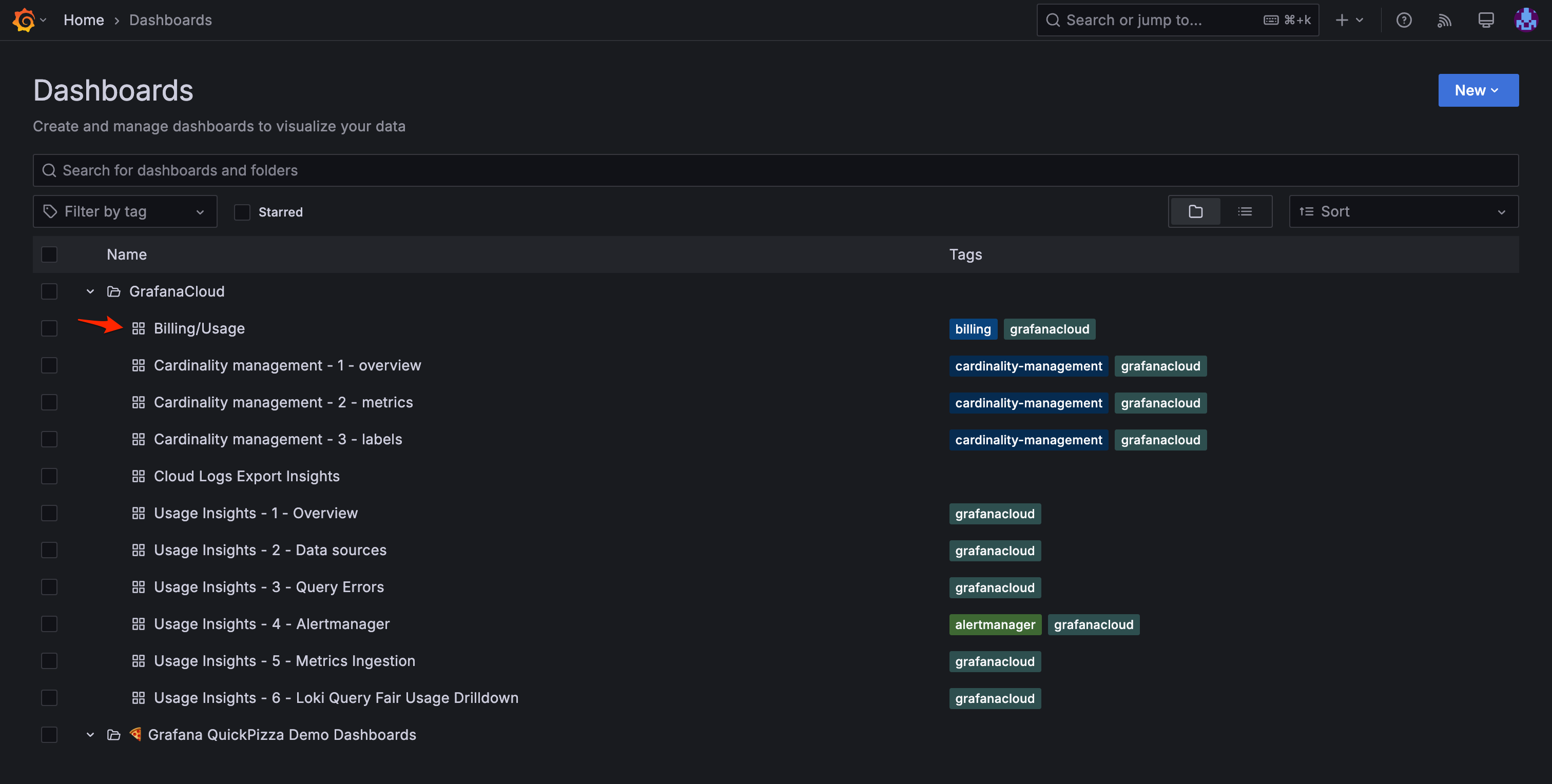Open the user profile avatar

point(1525,20)
